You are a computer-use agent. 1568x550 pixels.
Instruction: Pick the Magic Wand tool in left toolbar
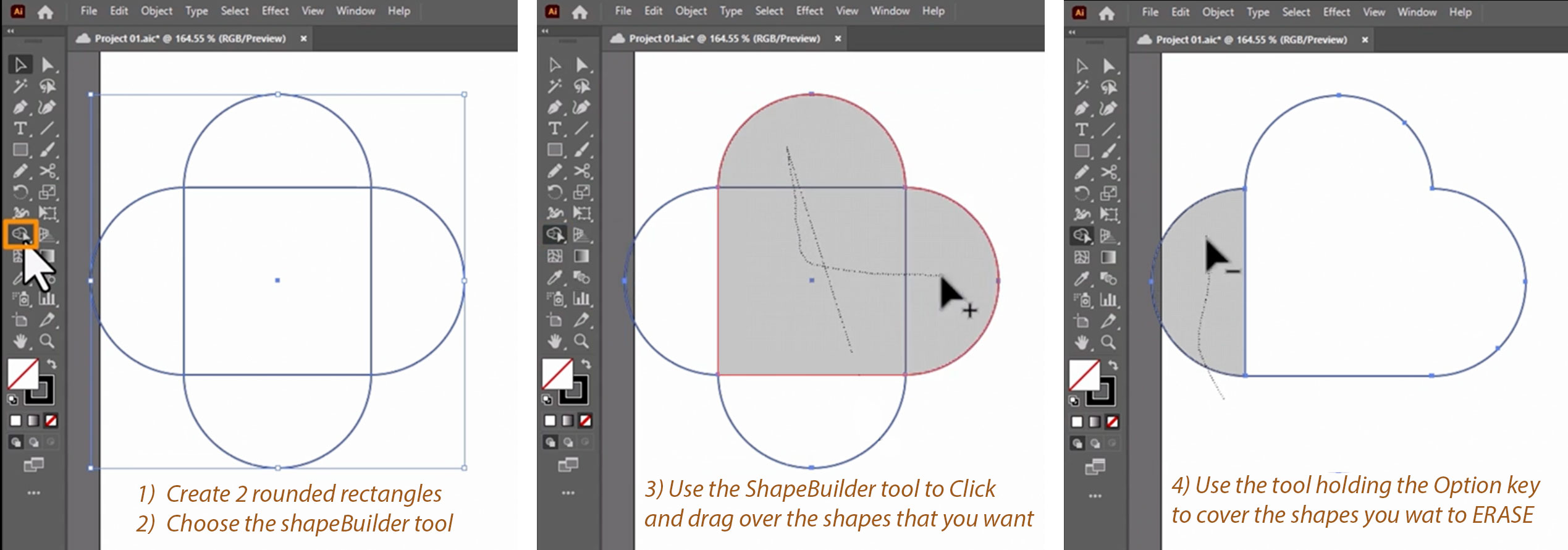point(20,86)
